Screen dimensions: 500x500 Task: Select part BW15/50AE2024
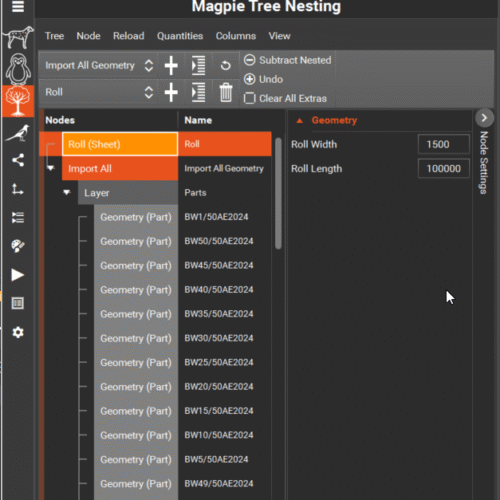(x=219, y=411)
